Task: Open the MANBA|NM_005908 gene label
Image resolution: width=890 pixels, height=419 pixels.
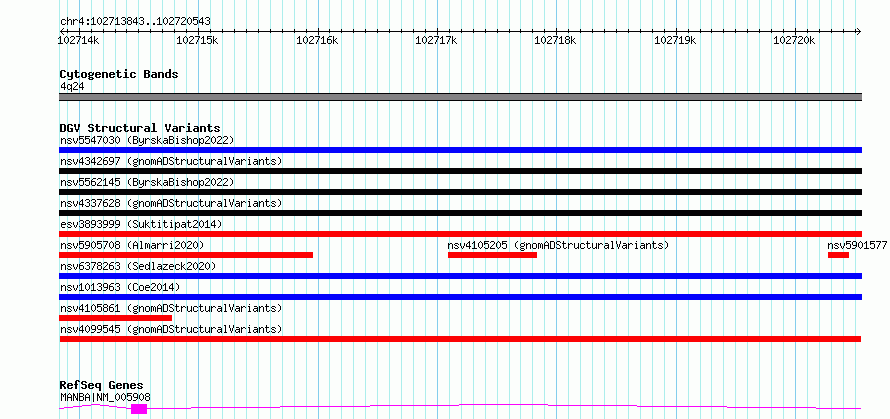Action: (x=106, y=398)
